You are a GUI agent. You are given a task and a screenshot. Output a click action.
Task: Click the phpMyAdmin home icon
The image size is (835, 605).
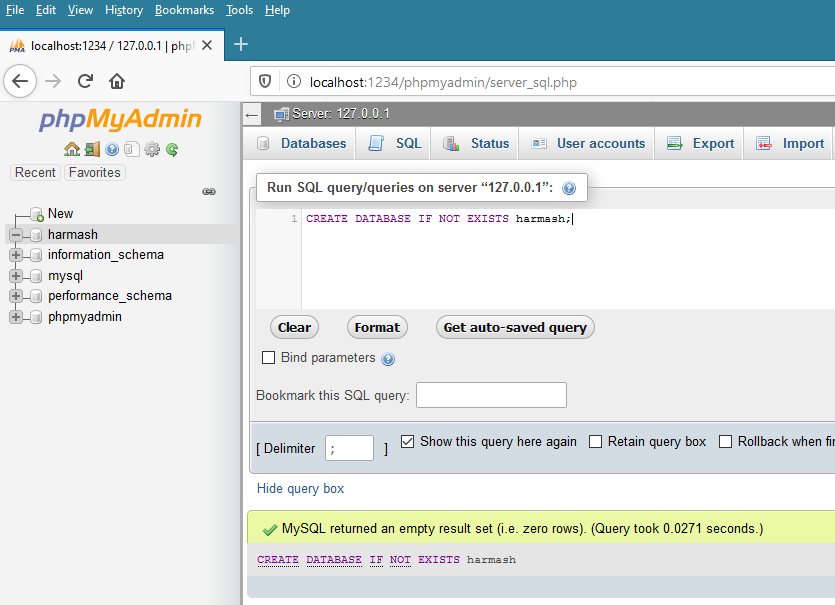pos(72,149)
